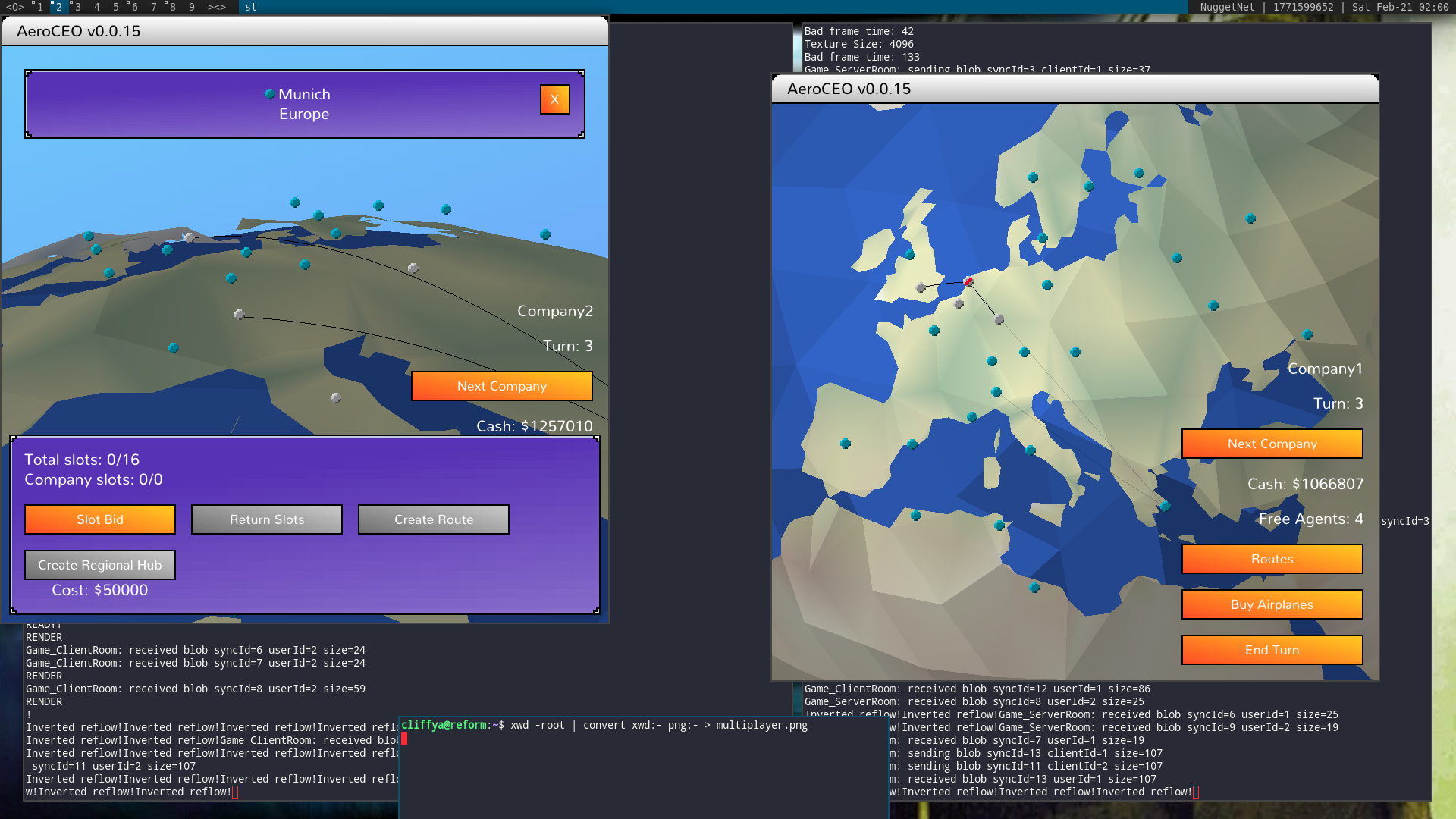Switch to workspace 8 in top bar
The height and width of the screenshot is (819, 1456).
tap(172, 7)
